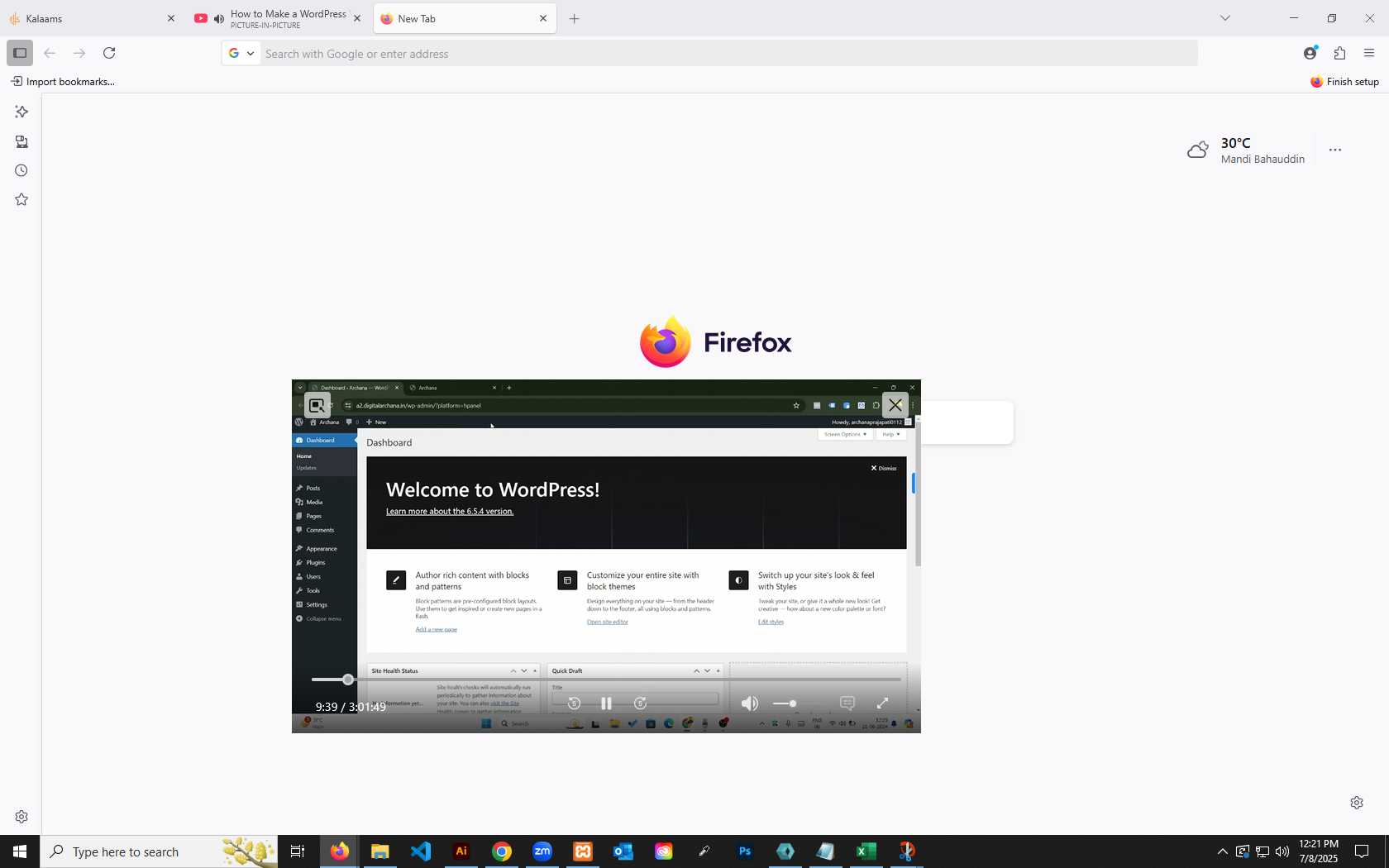This screenshot has width=1389, height=868.
Task: Open new tab page settings gear
Action: tap(1357, 803)
